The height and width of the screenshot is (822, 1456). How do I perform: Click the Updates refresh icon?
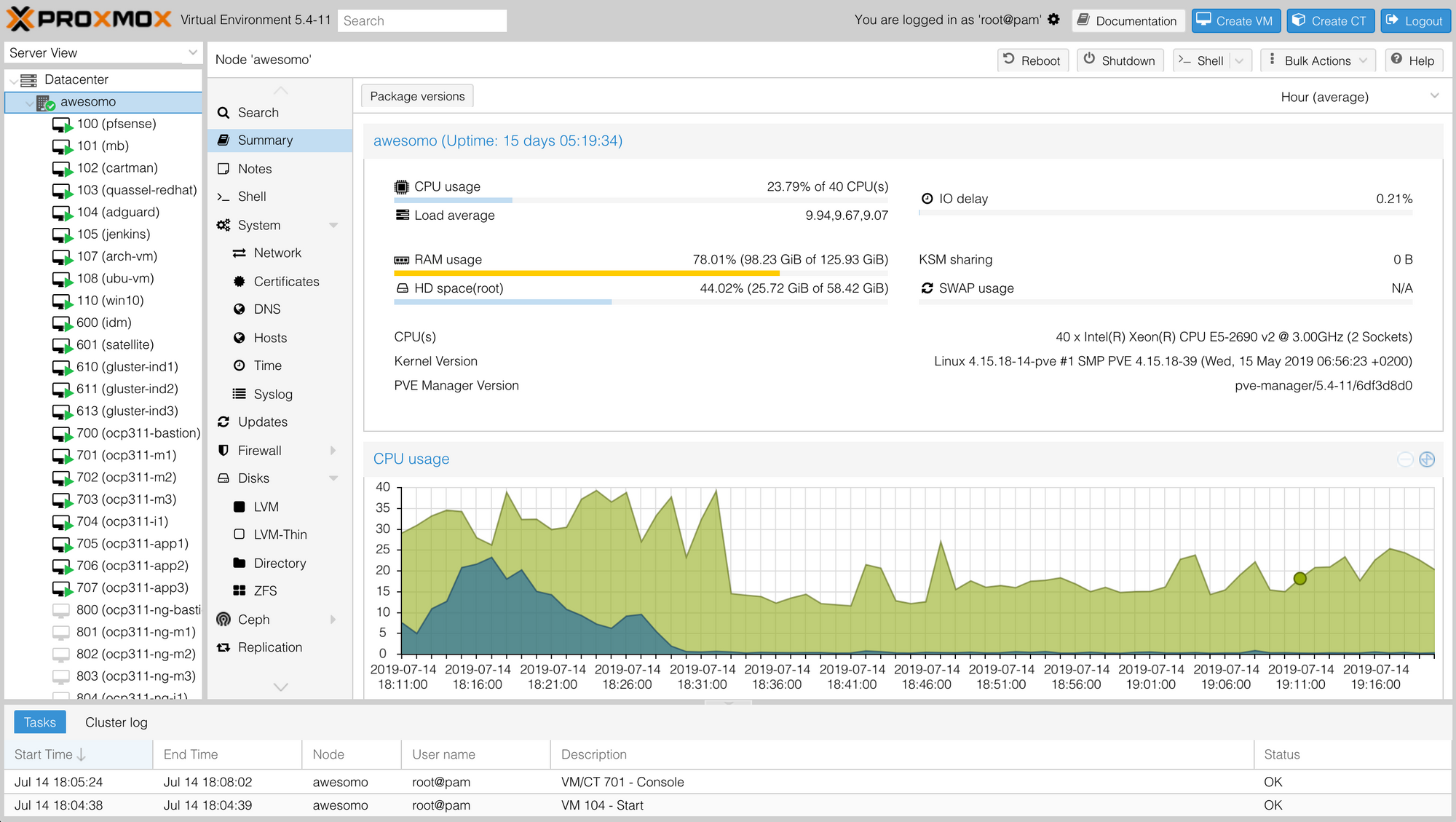pos(223,422)
